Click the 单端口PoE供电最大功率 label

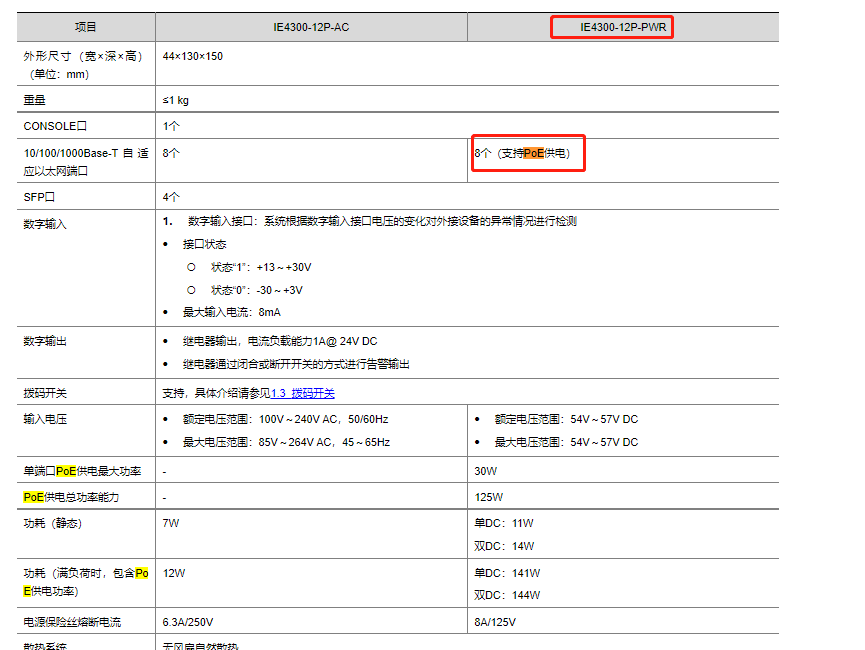(x=82, y=471)
